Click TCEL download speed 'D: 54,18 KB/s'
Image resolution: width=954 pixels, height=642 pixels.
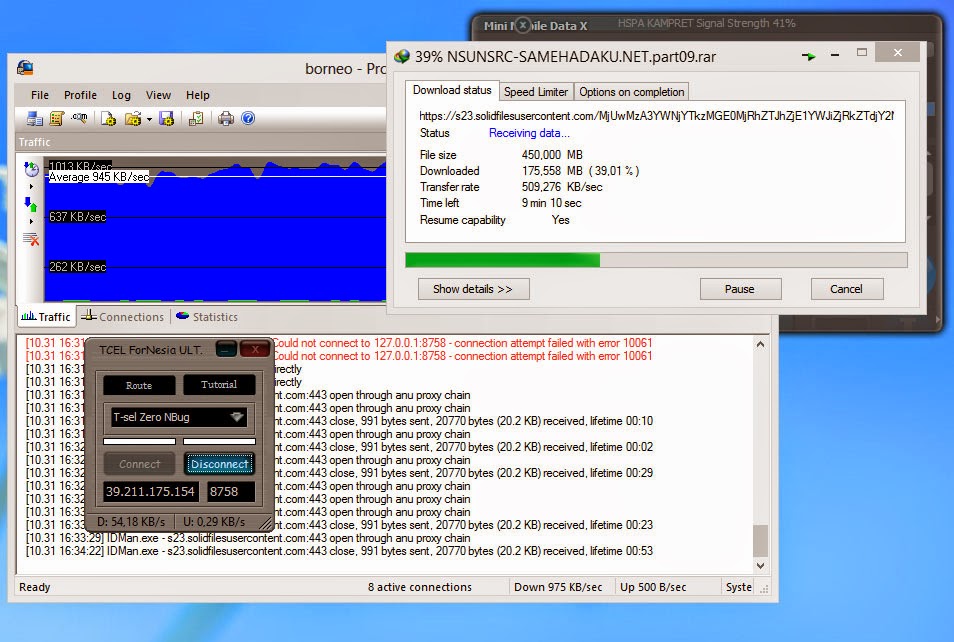click(131, 522)
